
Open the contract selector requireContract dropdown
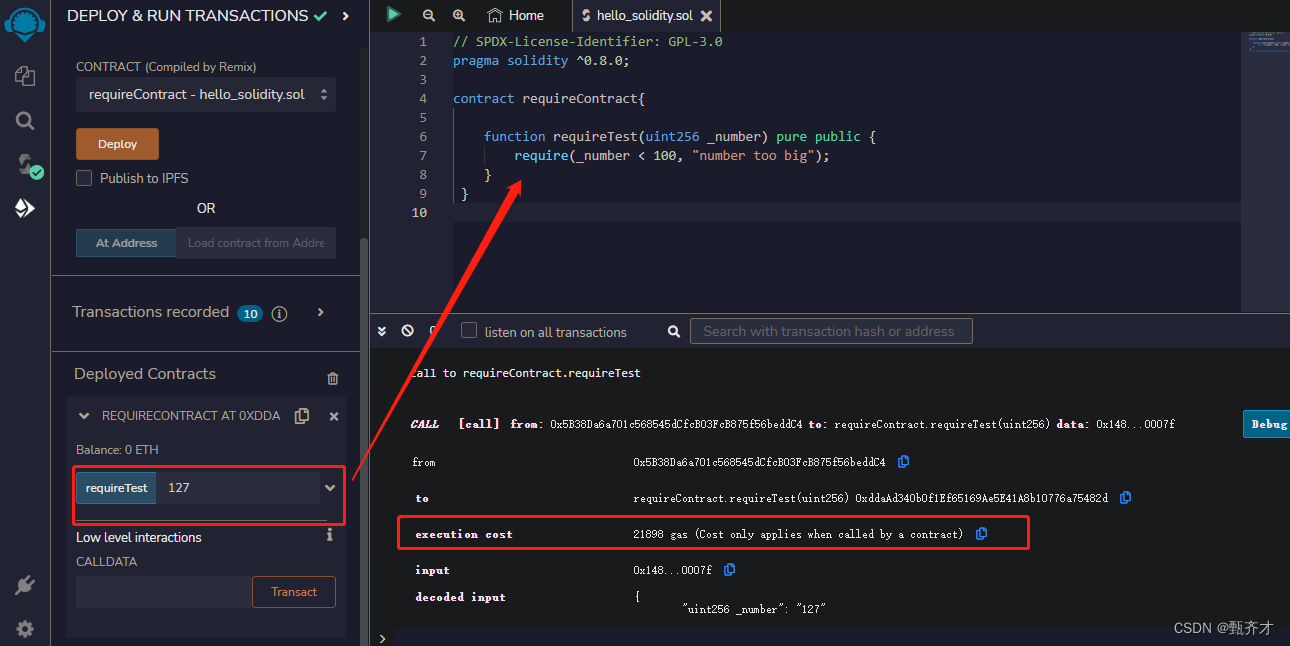click(x=206, y=94)
